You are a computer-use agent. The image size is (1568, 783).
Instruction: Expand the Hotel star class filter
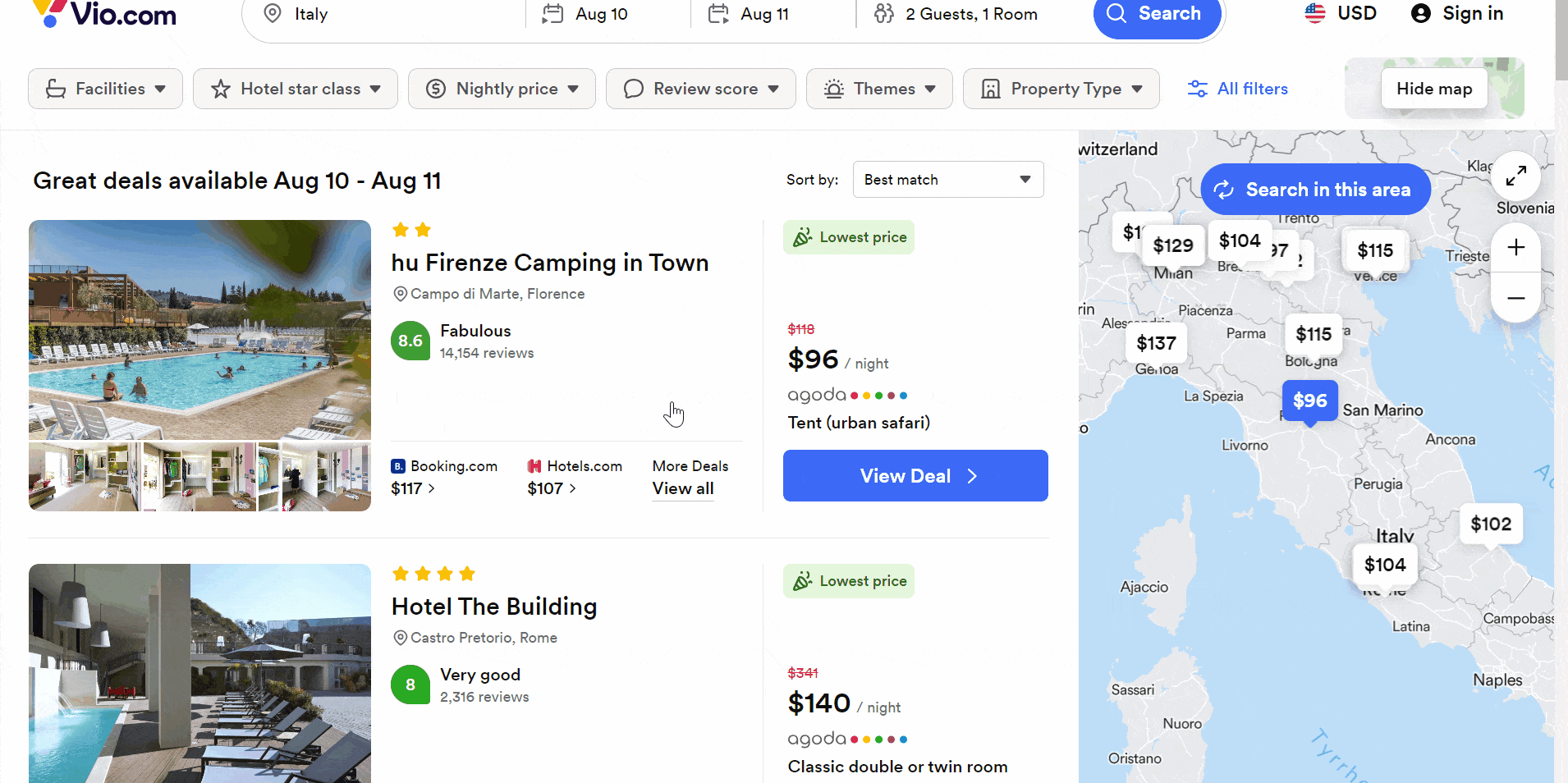296,89
